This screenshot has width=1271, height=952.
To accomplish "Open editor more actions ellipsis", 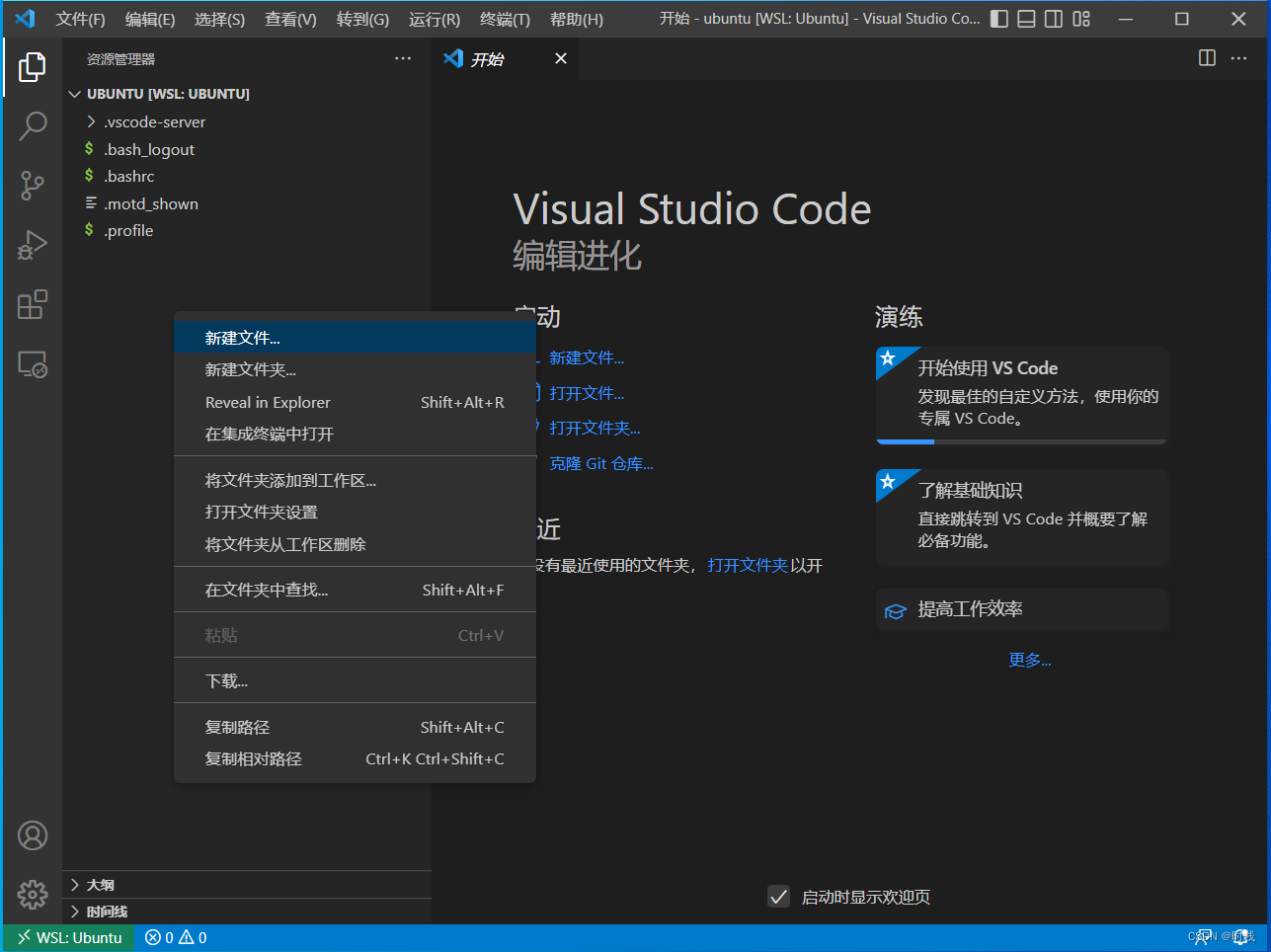I will click(x=1238, y=58).
